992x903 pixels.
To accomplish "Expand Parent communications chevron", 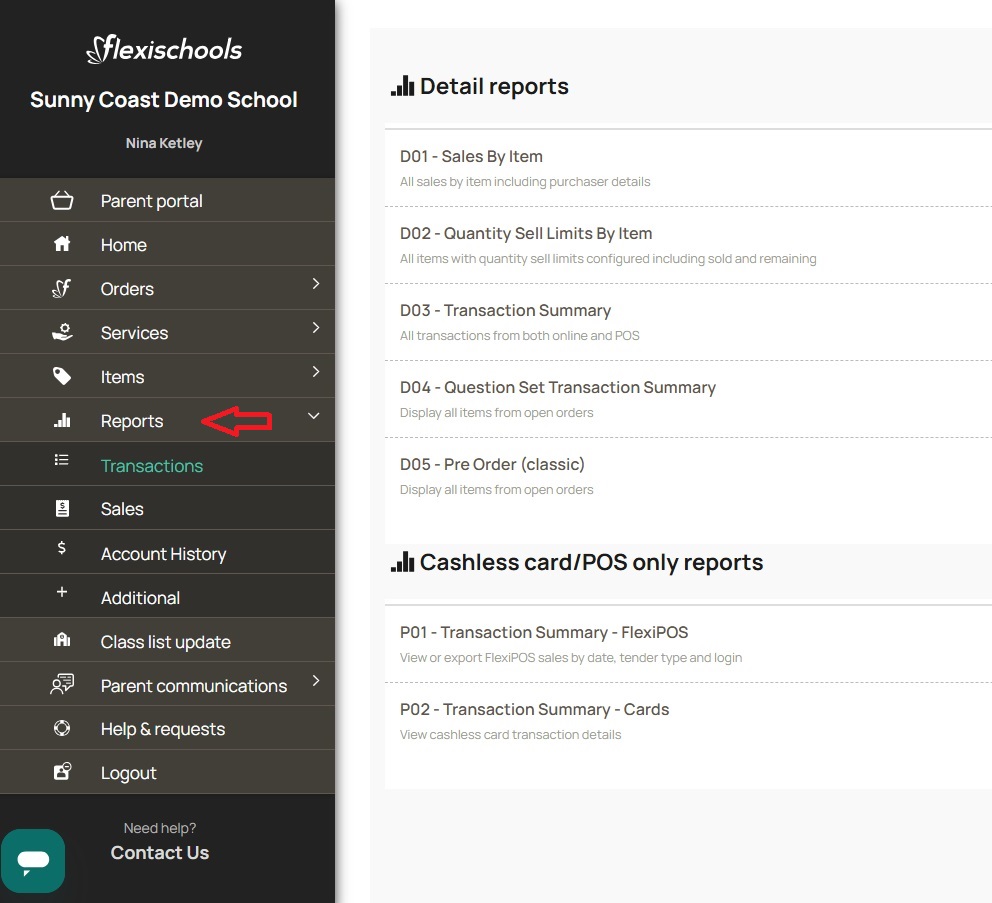I will coord(314,685).
